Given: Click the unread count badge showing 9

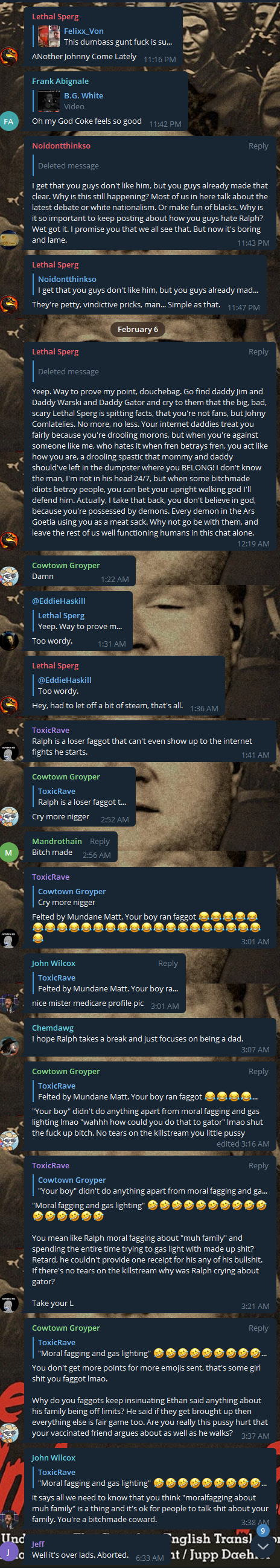Looking at the screenshot, I should click(263, 1530).
